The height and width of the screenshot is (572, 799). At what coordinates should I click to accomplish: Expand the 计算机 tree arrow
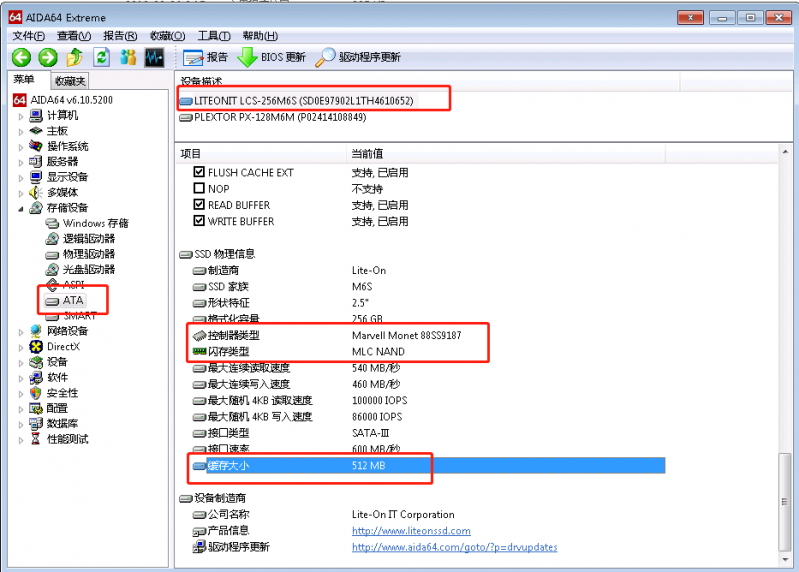(21, 116)
